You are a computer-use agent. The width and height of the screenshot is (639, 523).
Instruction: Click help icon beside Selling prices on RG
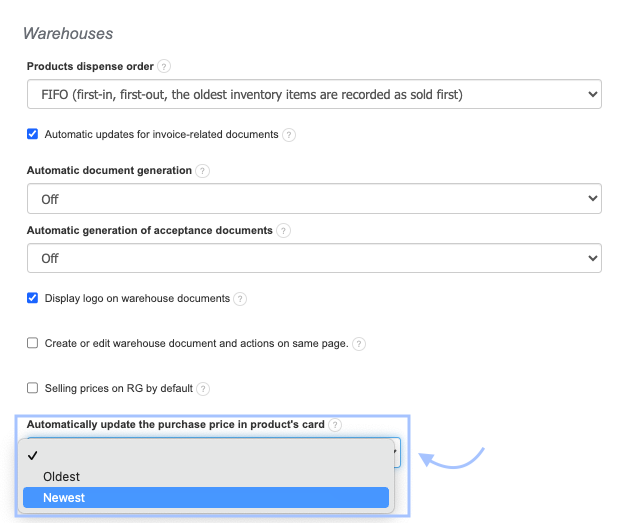point(203,388)
